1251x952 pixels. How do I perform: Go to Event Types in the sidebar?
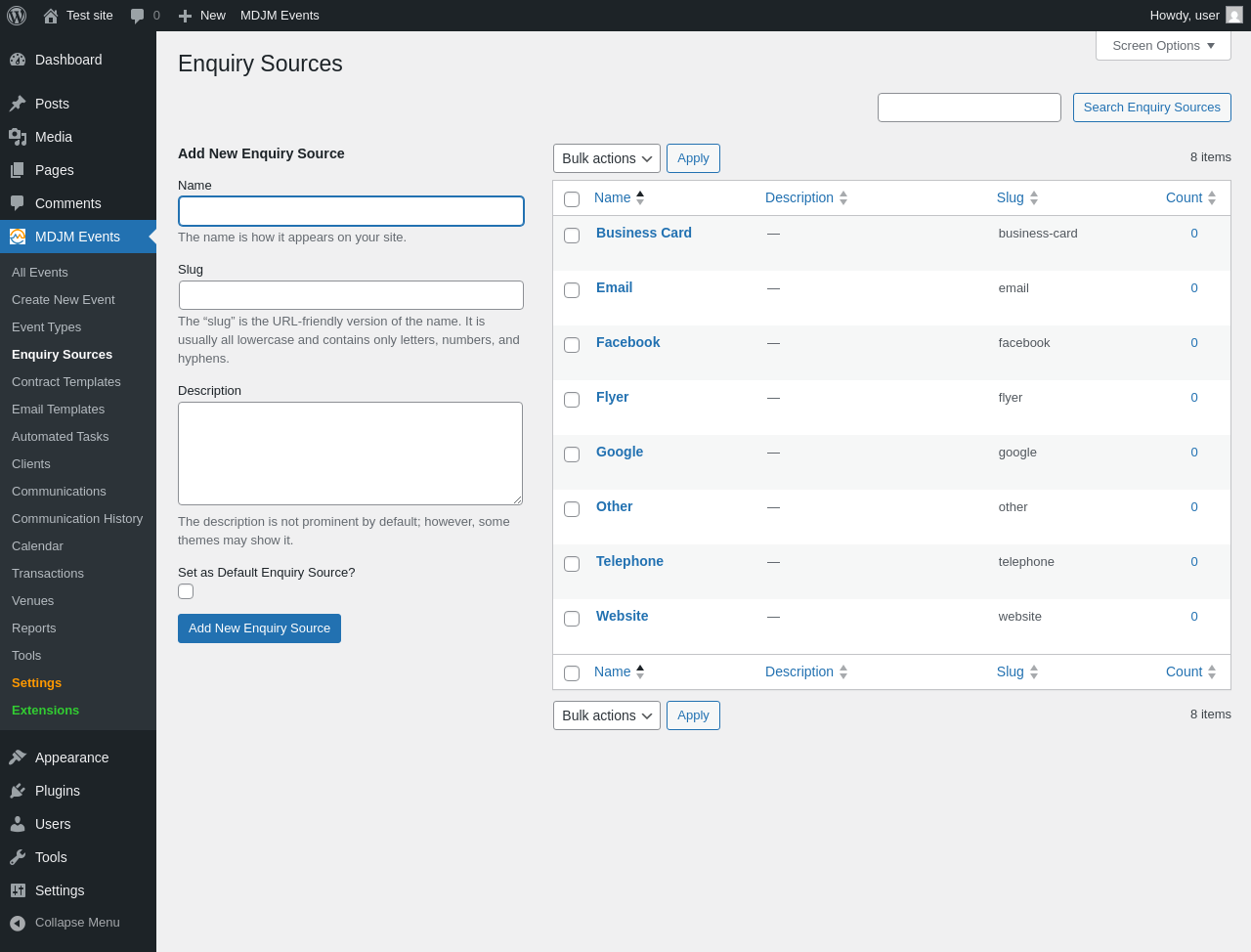pyautogui.click(x=46, y=327)
